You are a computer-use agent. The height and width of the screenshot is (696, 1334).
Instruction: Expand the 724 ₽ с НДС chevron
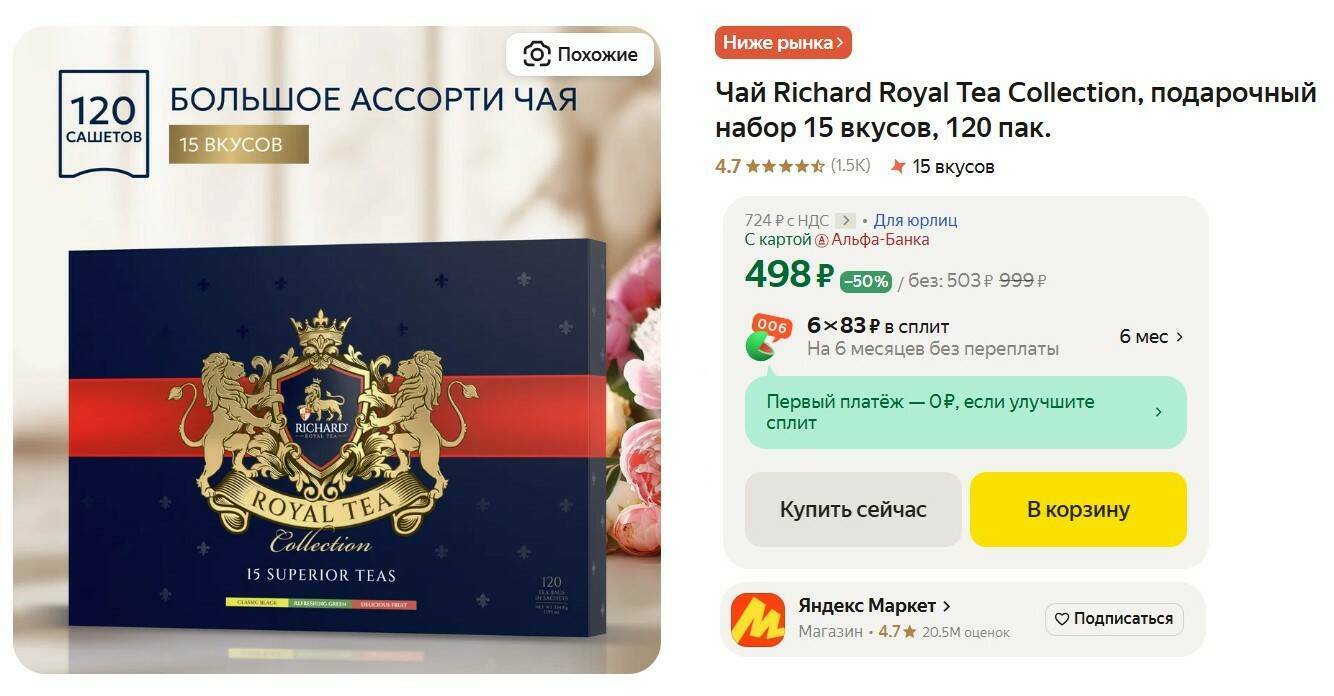click(x=845, y=220)
